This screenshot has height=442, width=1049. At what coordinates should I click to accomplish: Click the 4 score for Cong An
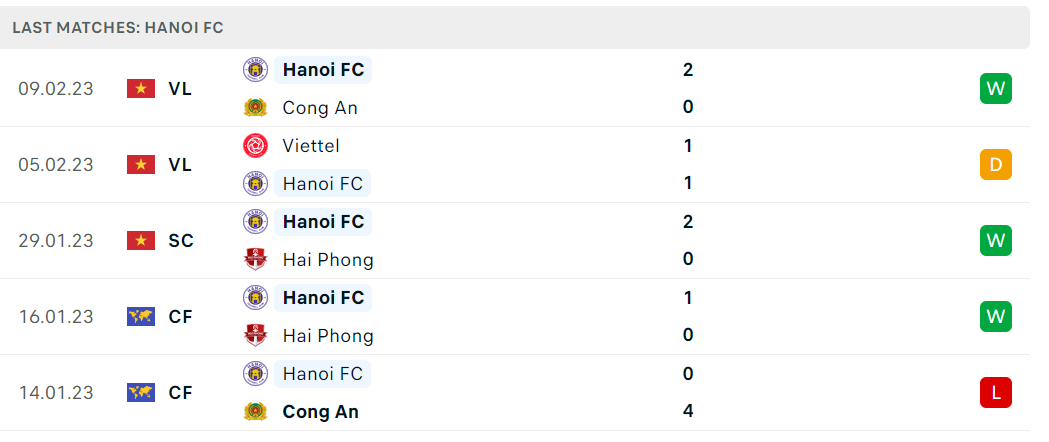688,411
